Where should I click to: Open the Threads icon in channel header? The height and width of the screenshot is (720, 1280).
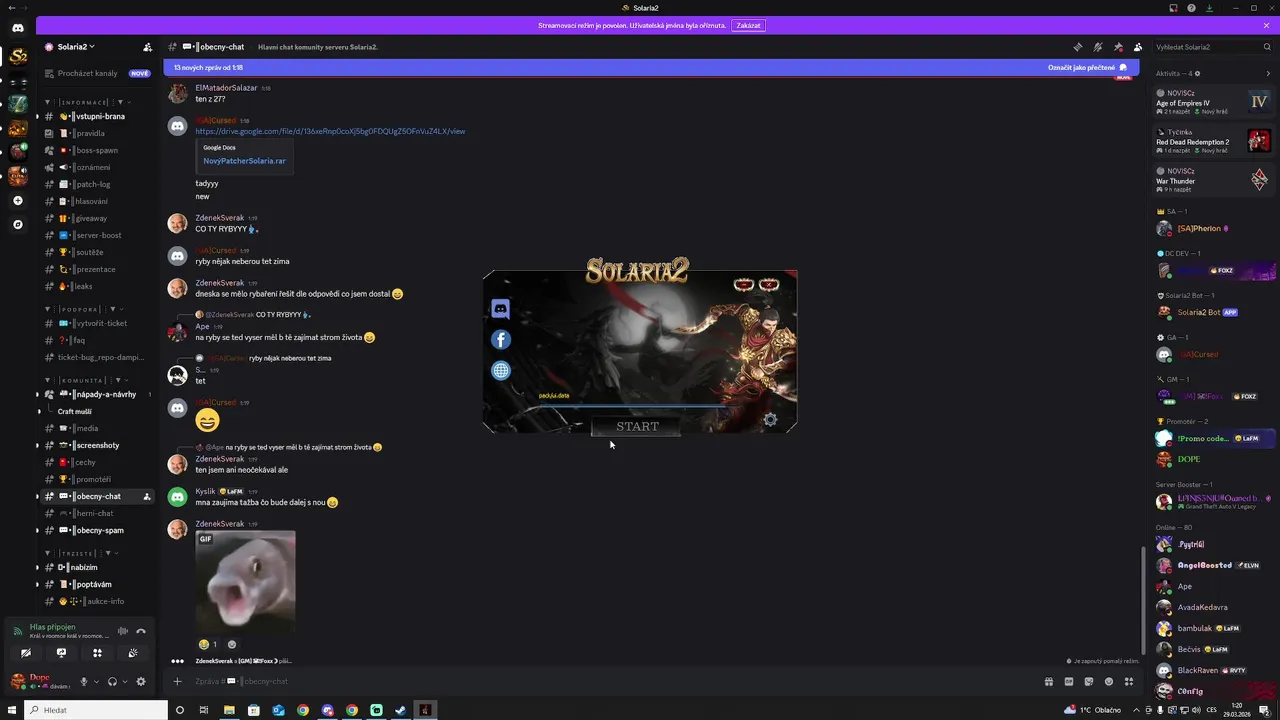coord(1077,47)
